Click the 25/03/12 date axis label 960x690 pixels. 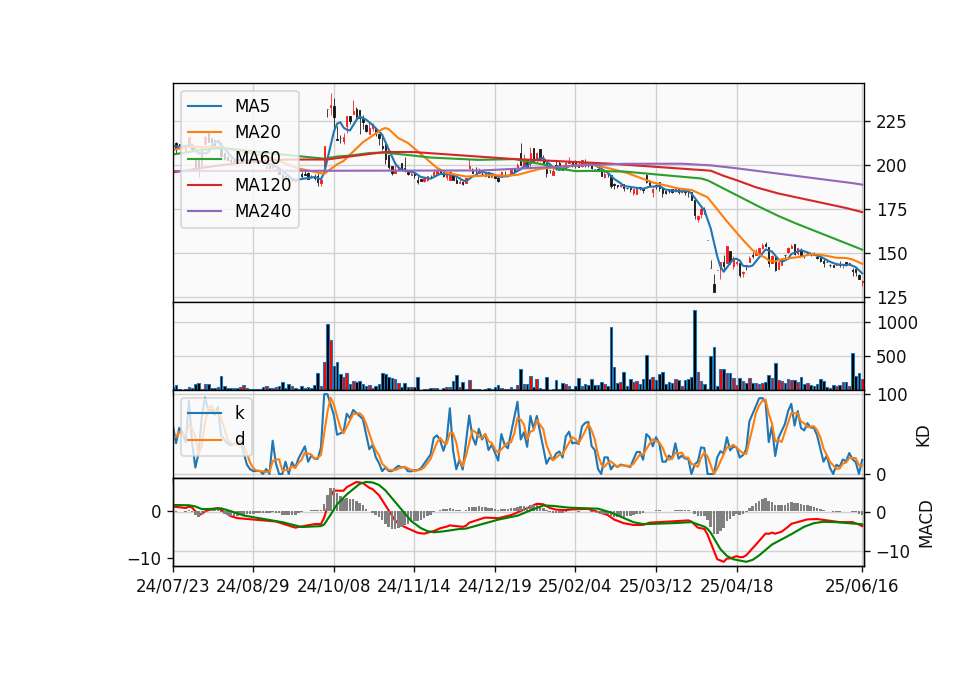(x=656, y=586)
